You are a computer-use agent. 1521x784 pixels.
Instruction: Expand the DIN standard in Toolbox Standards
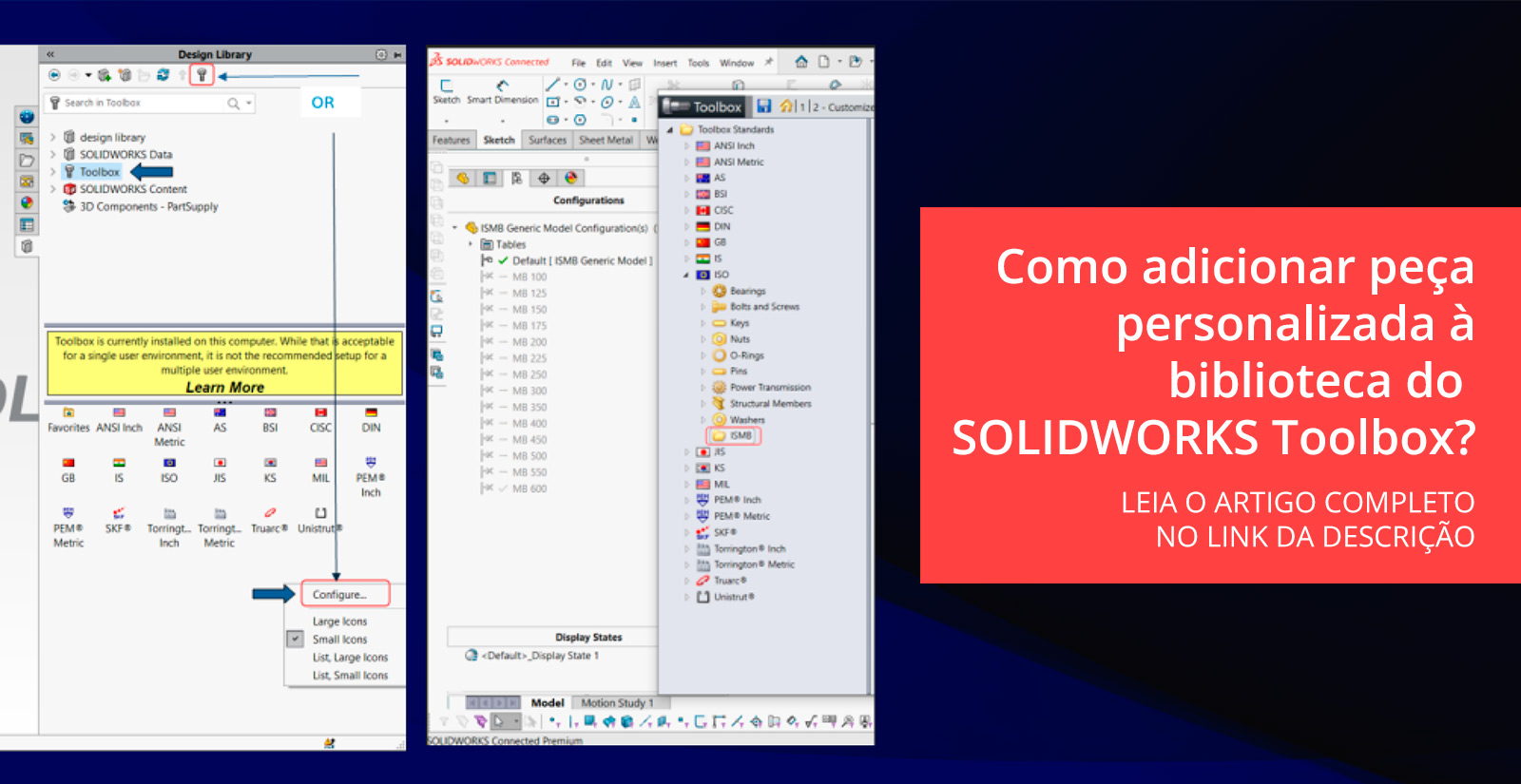click(687, 227)
